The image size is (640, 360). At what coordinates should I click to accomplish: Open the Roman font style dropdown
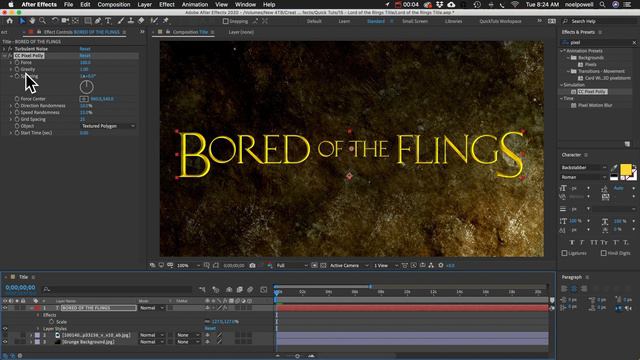(x=584, y=177)
